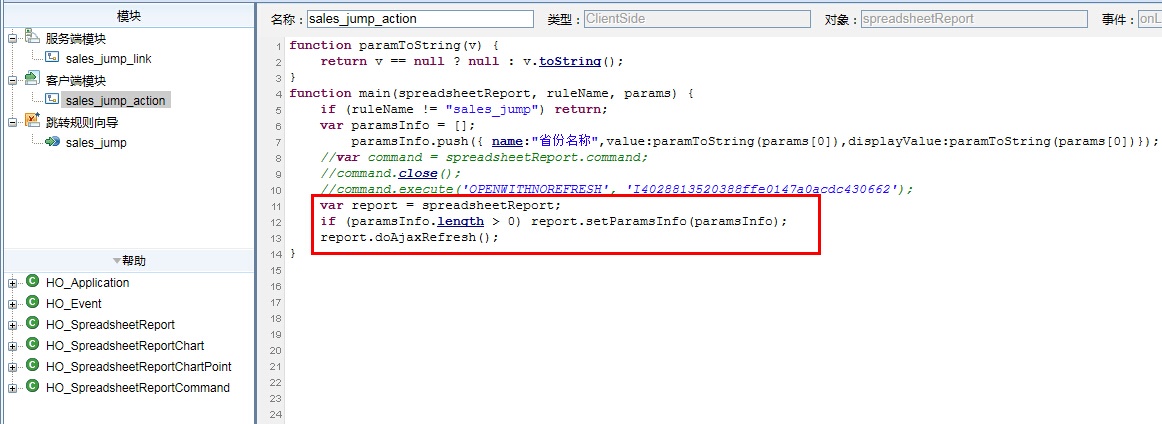Select sales_jump_link in module tree
This screenshot has height=424, width=1162.
(x=109, y=59)
